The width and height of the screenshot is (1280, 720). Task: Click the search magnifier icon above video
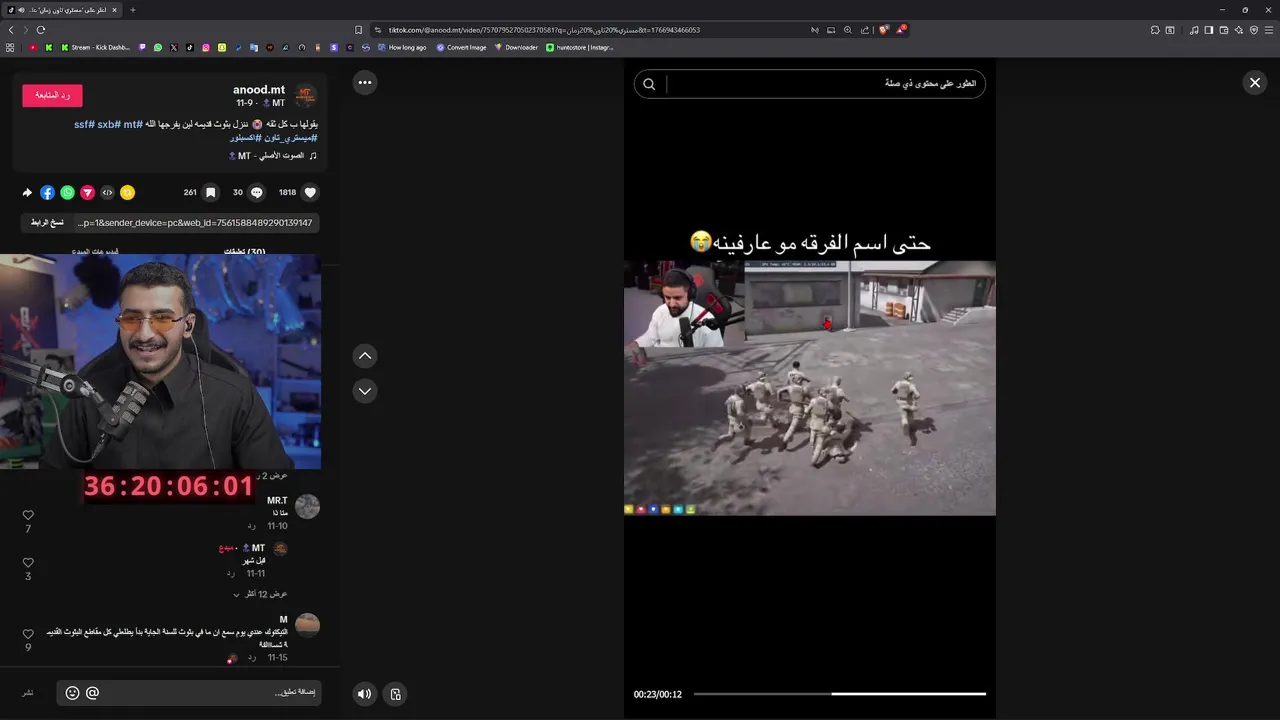pyautogui.click(x=649, y=84)
